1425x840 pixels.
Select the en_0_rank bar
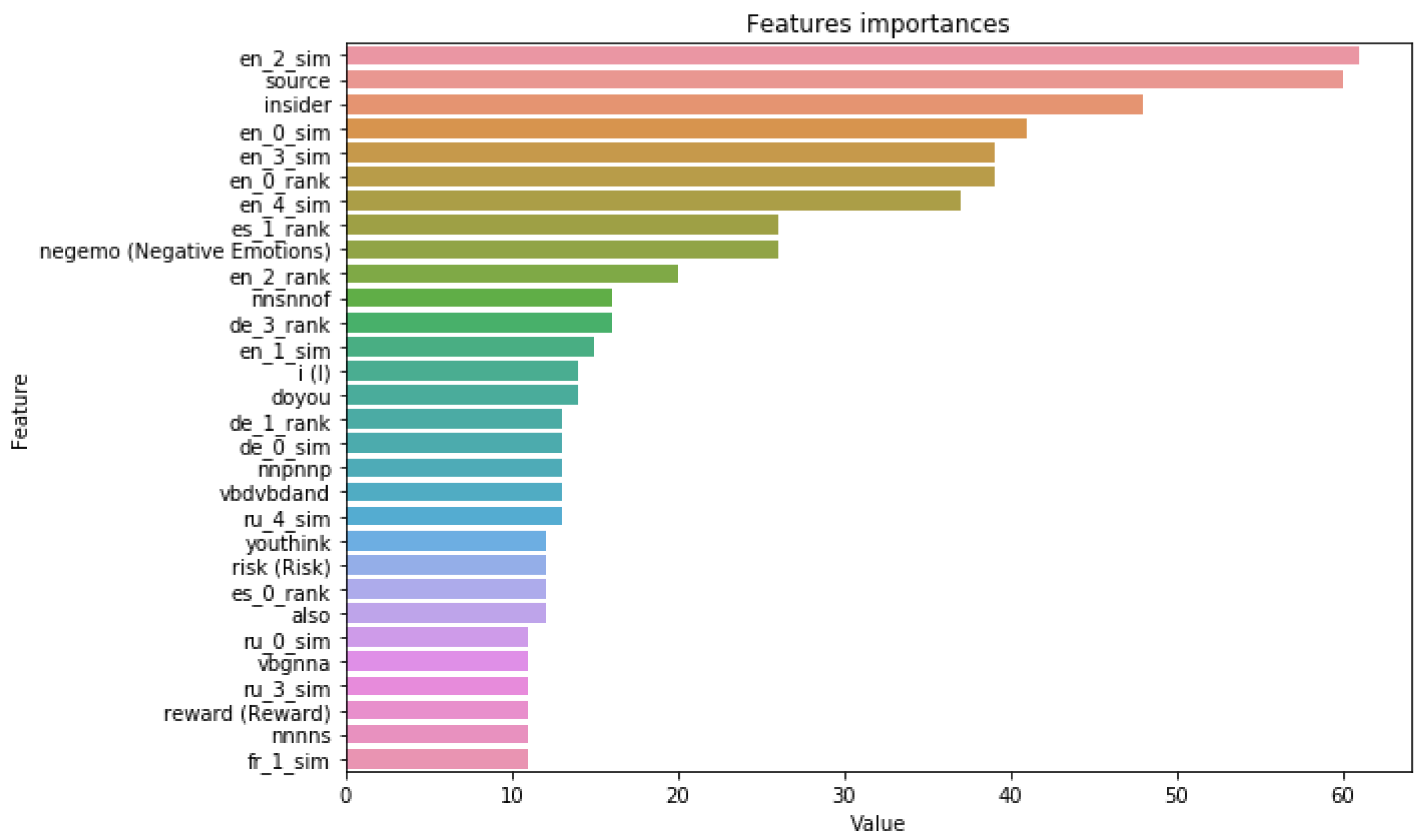(x=670, y=177)
